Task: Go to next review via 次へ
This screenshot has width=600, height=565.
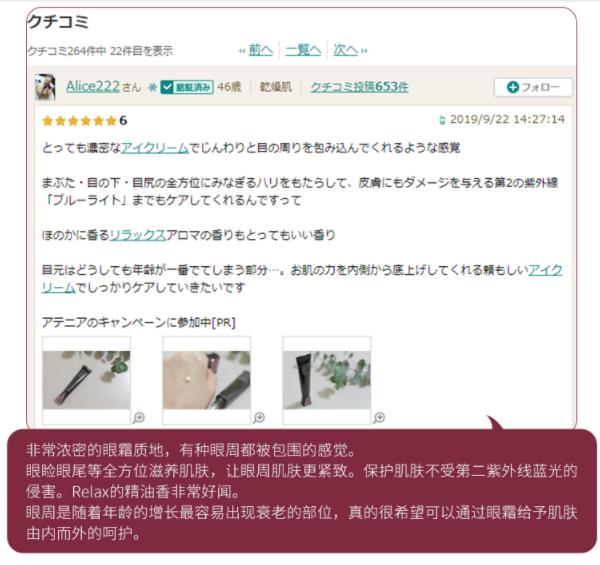Action: tap(346, 50)
